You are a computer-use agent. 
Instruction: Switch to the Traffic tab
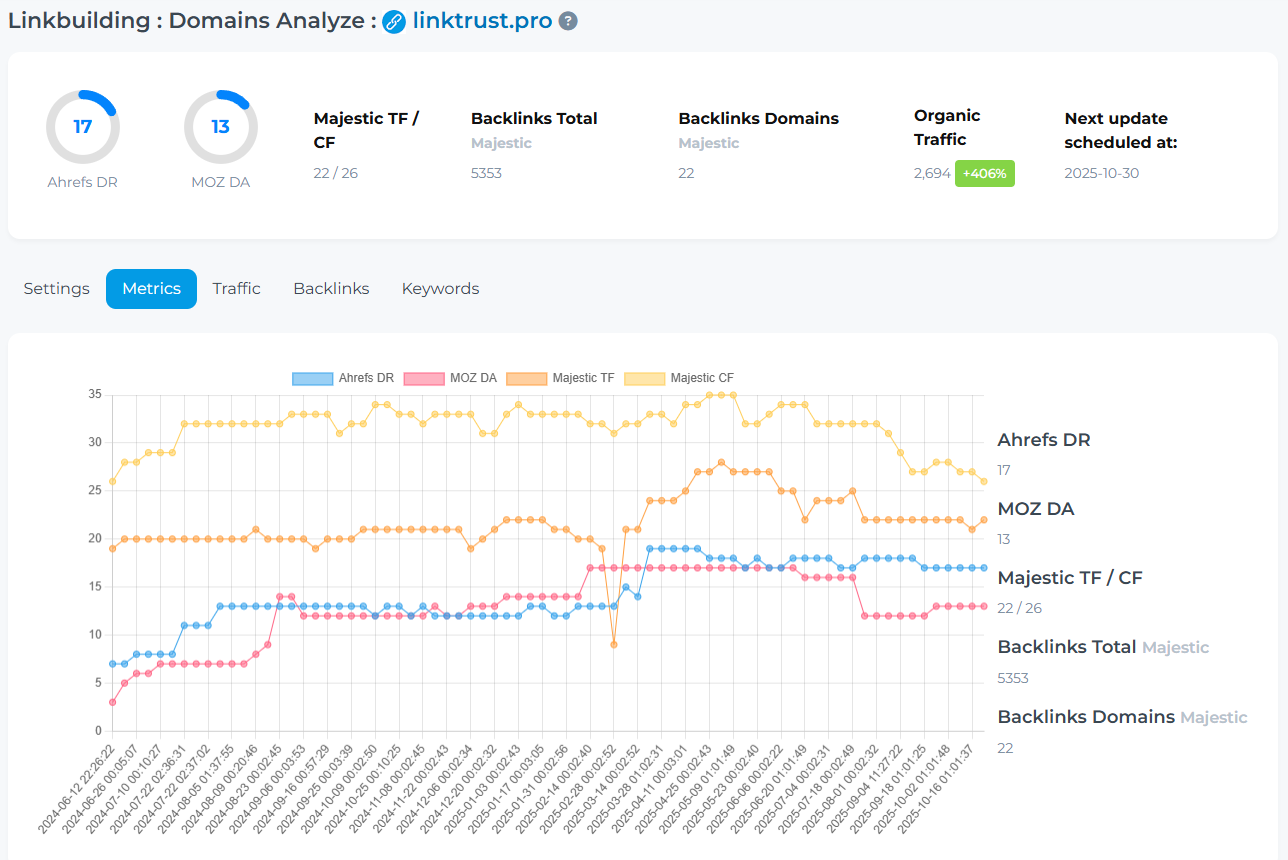(236, 289)
